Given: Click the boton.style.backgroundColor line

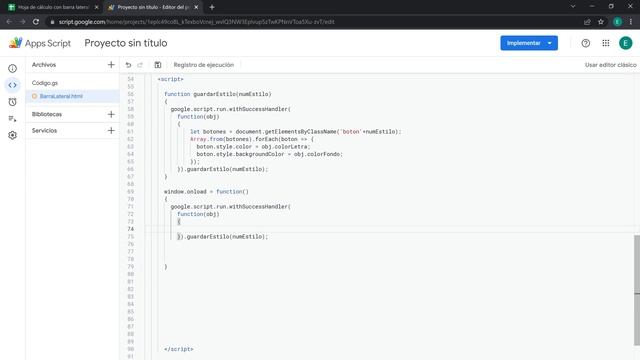Looking at the screenshot, I should (x=269, y=154).
